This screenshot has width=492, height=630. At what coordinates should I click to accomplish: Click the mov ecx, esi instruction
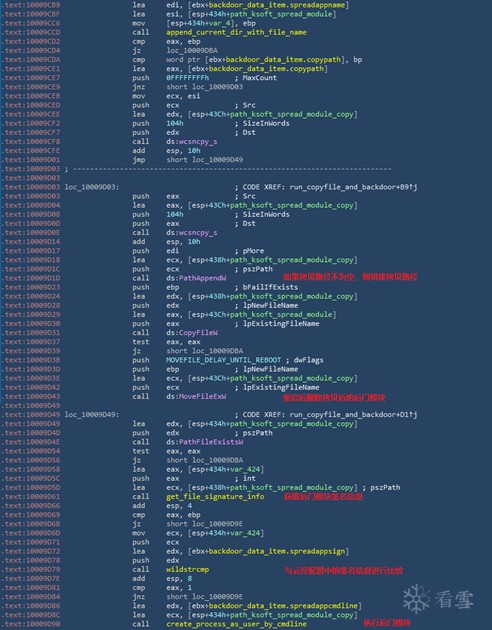coord(166,96)
